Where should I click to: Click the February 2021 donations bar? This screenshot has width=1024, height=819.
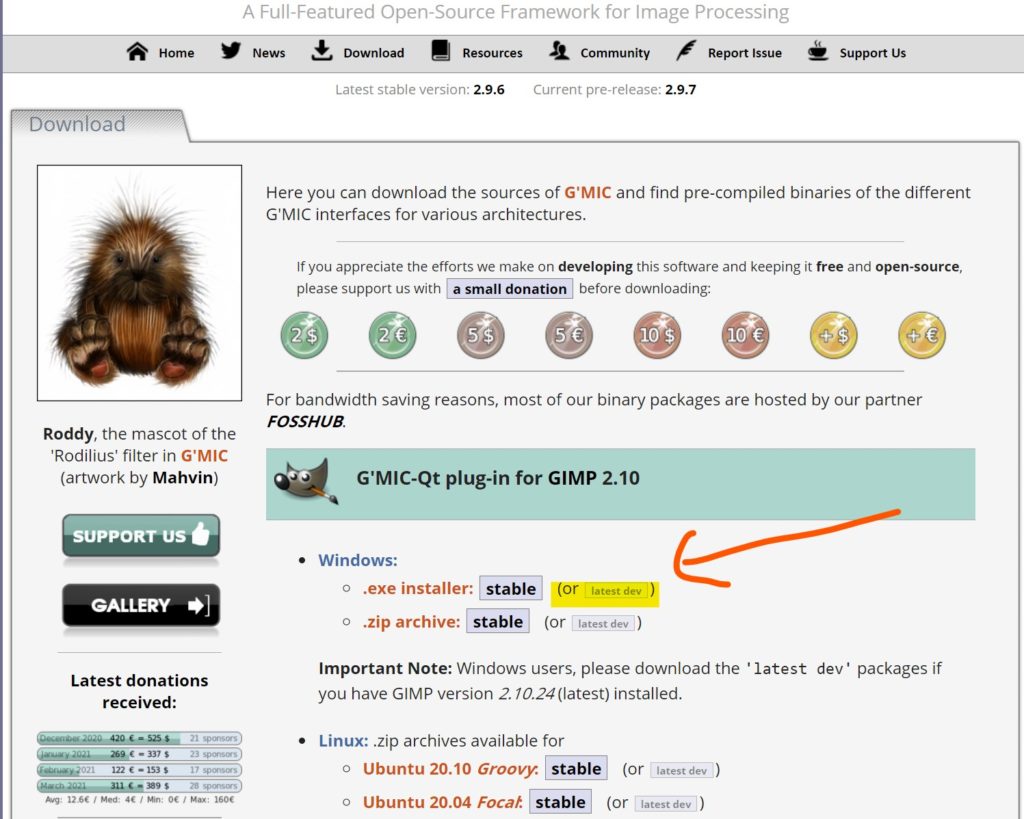(139, 770)
